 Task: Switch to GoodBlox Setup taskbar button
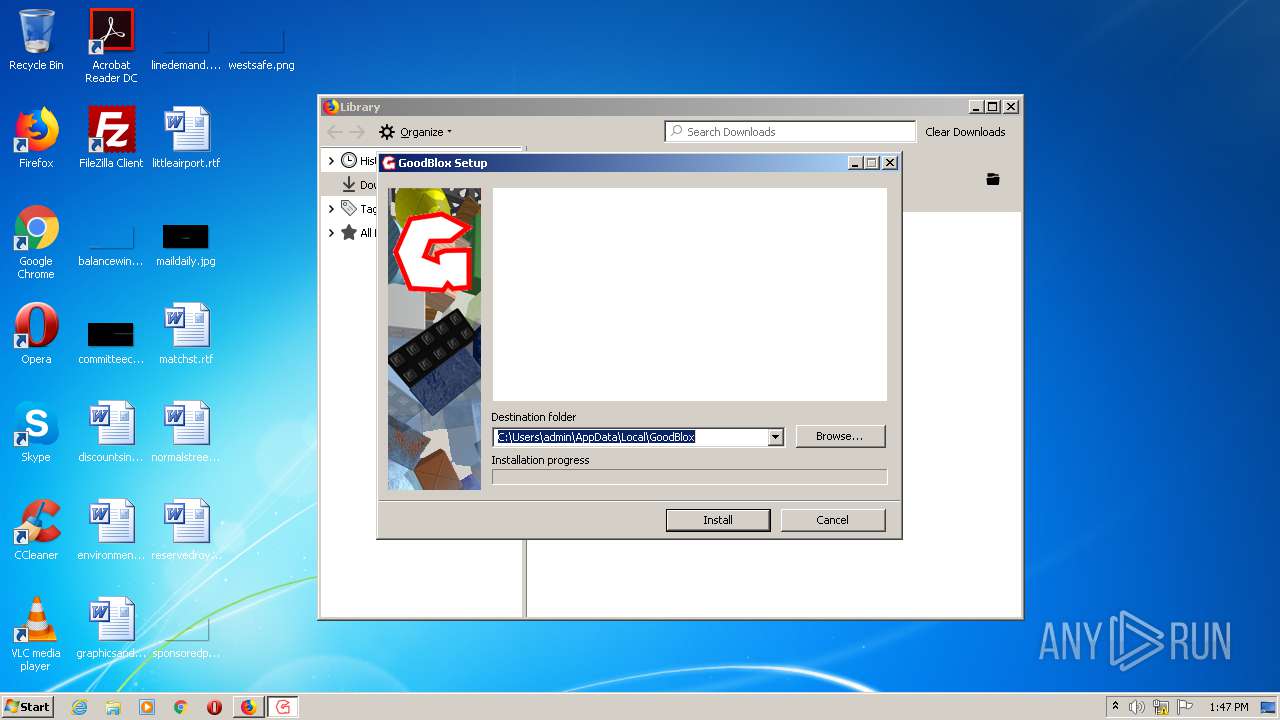point(283,707)
